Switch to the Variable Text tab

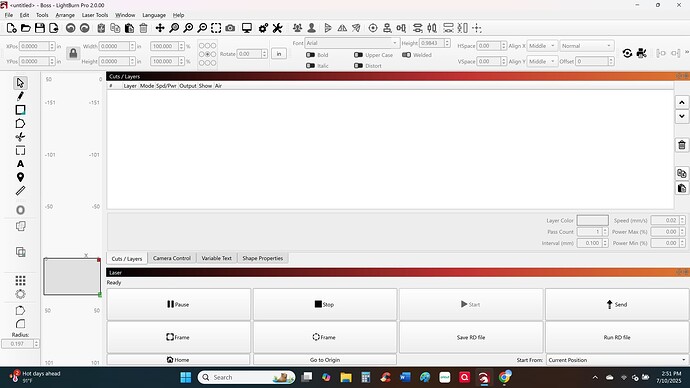[217, 258]
